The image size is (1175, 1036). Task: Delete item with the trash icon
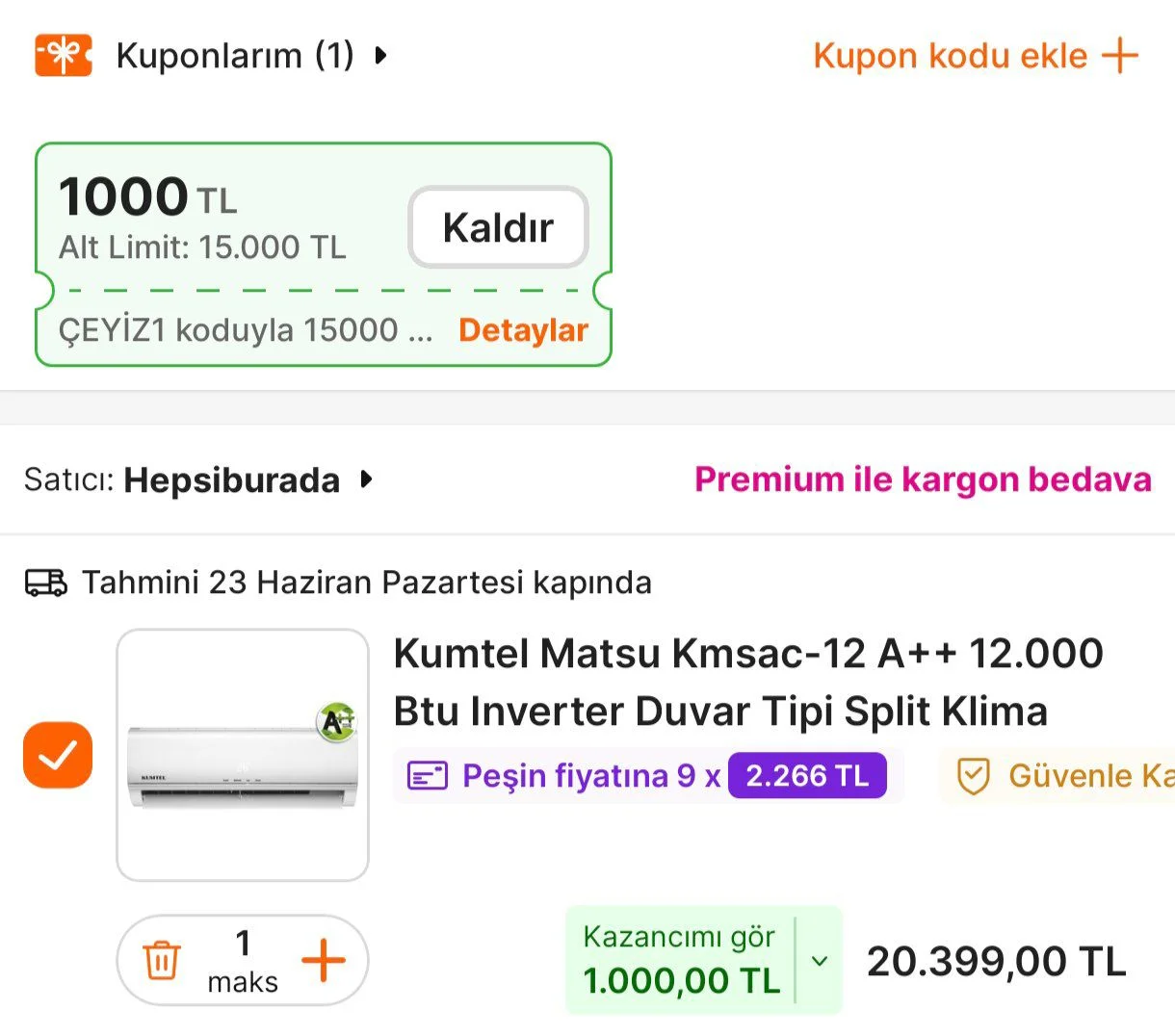click(x=162, y=960)
